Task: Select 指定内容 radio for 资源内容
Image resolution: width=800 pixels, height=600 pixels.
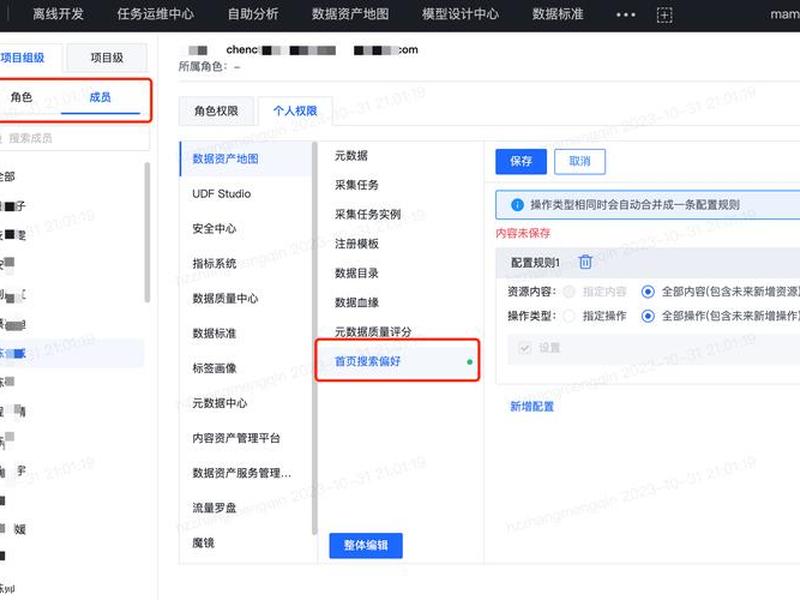Action: pyautogui.click(x=569, y=292)
